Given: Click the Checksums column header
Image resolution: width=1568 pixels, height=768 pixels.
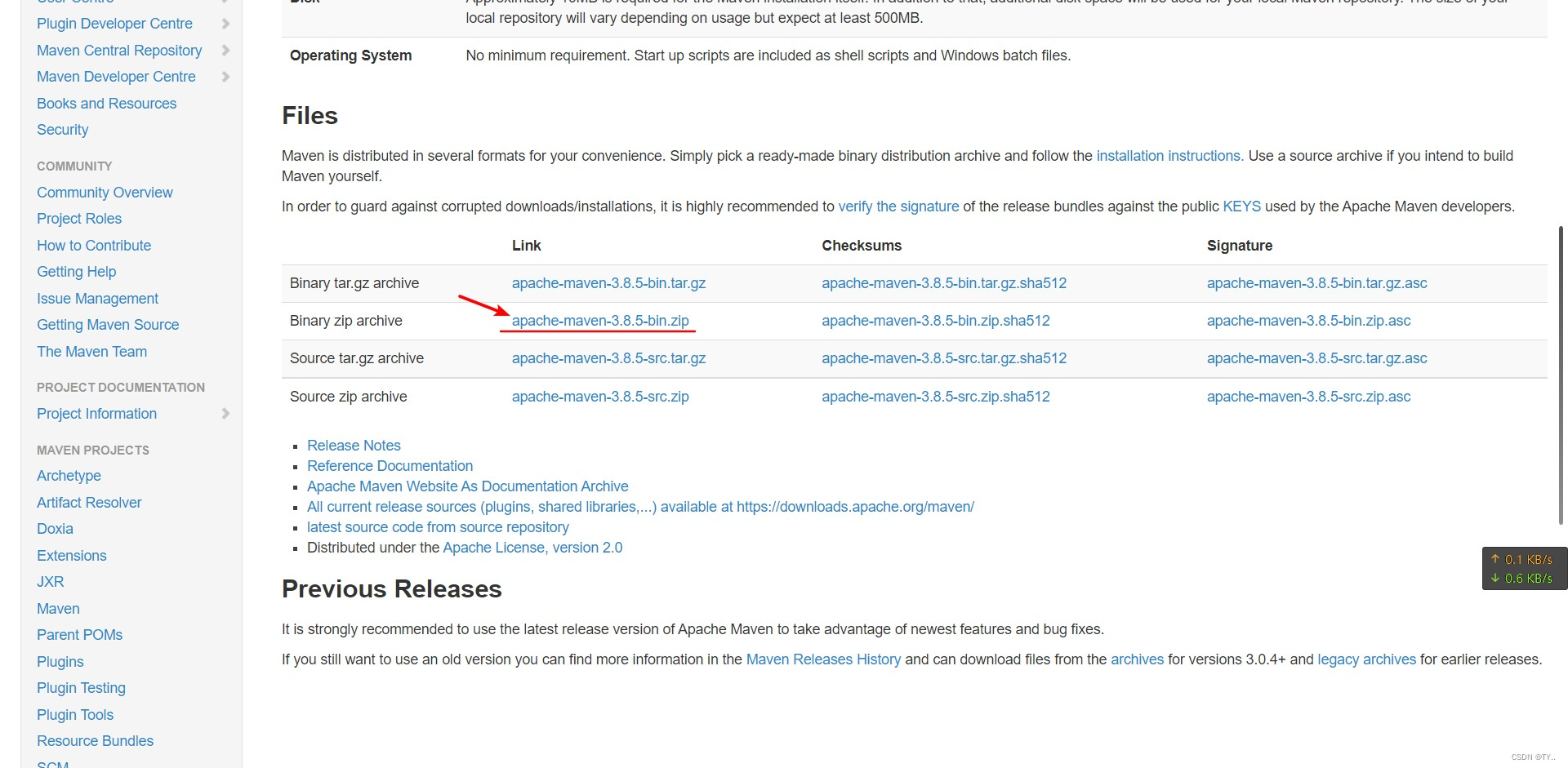Looking at the screenshot, I should (x=862, y=246).
